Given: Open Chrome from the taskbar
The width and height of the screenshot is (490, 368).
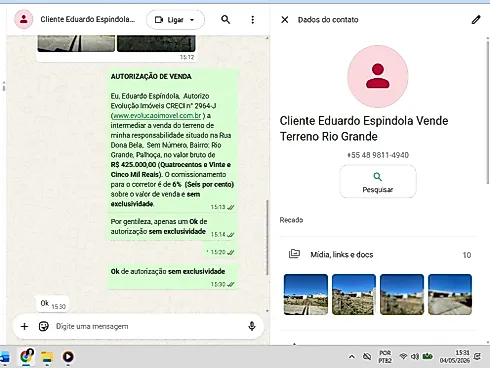Looking at the screenshot, I should point(27,357).
